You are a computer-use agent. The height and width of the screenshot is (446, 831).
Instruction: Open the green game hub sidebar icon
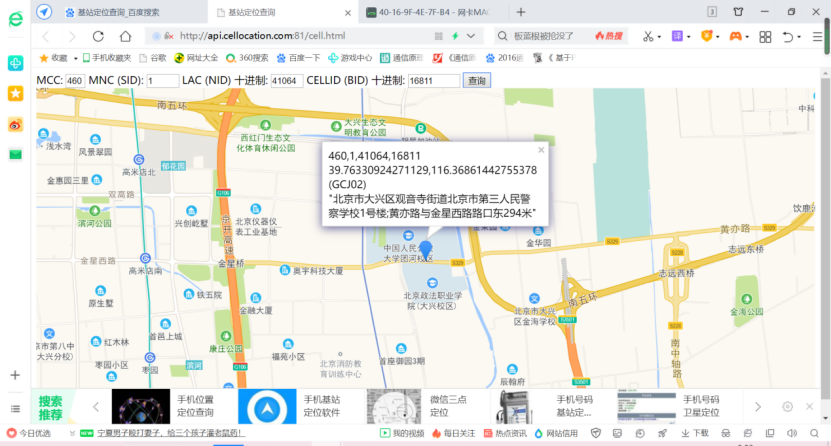[x=15, y=63]
